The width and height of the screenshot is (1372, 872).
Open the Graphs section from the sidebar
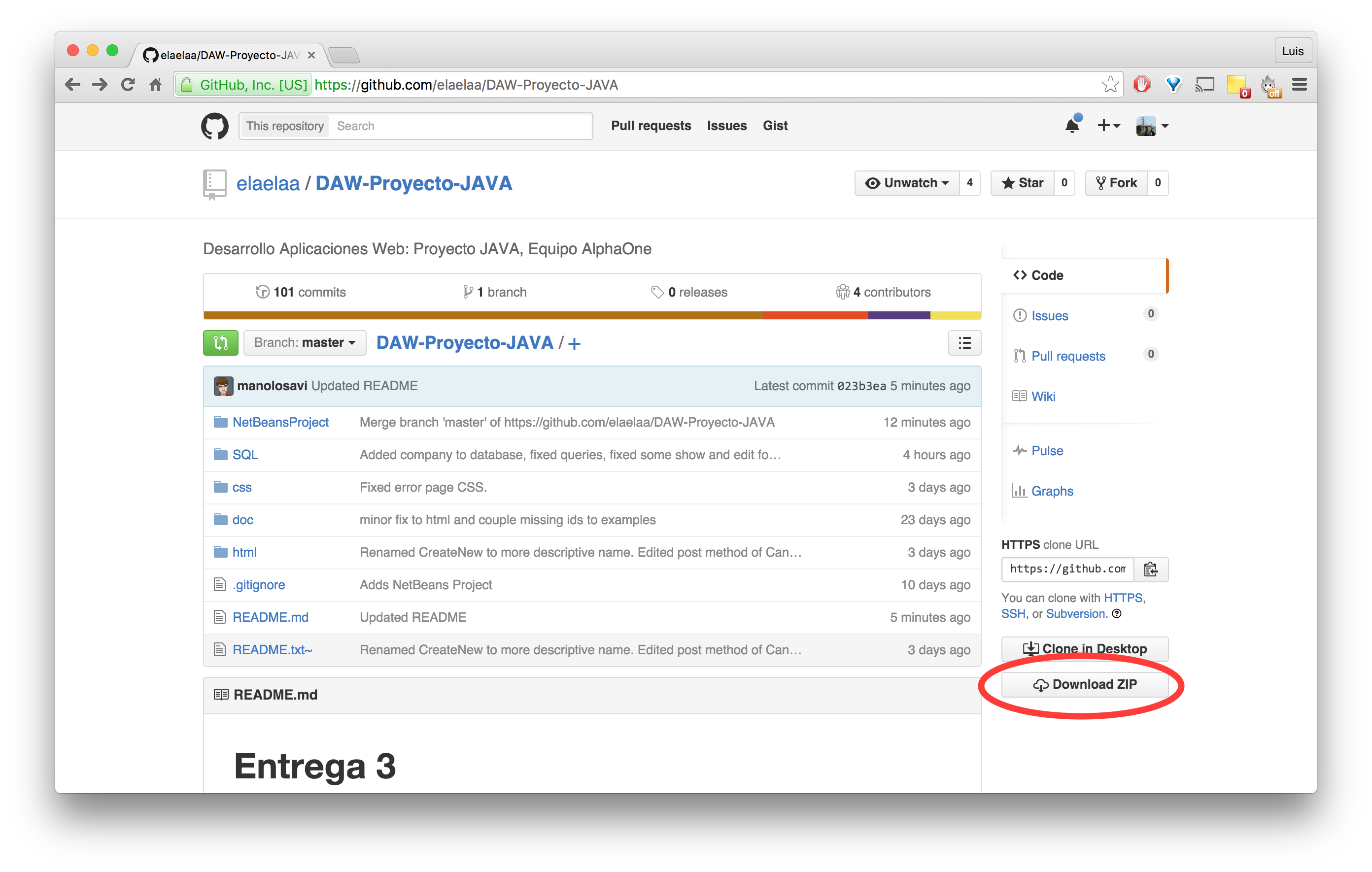click(x=1052, y=490)
